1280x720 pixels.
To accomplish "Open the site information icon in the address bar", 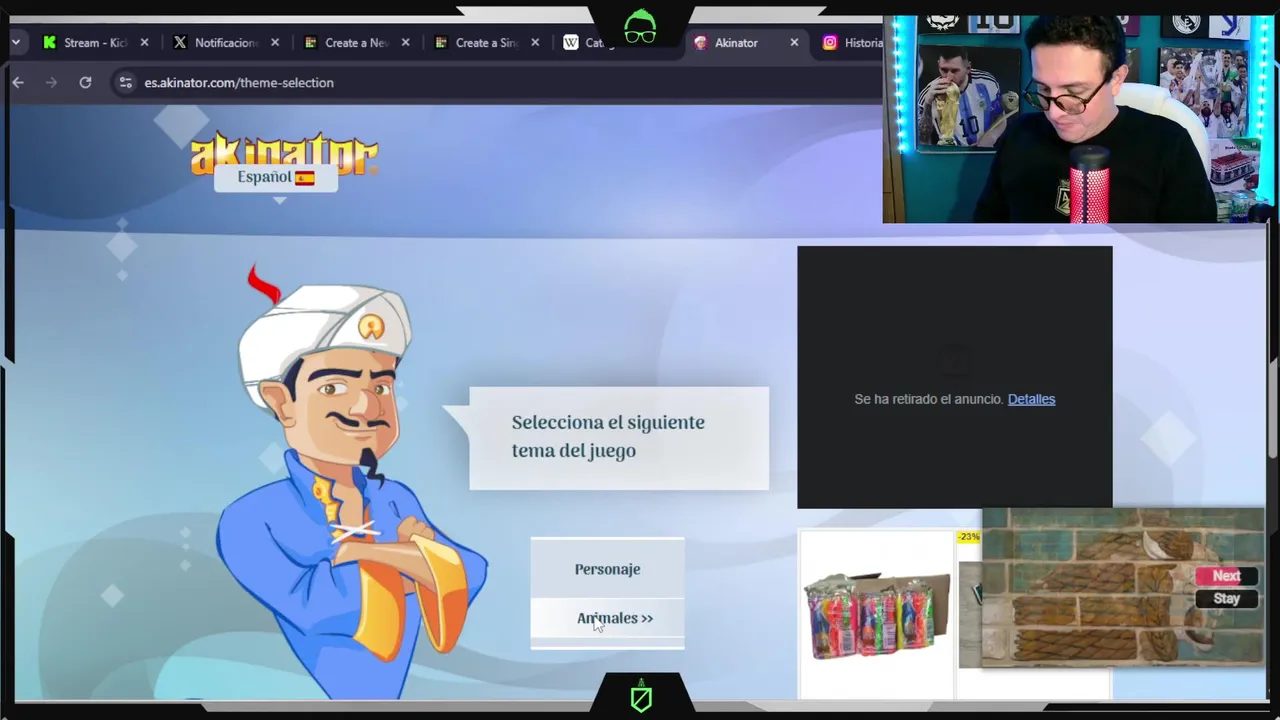I will [x=125, y=82].
